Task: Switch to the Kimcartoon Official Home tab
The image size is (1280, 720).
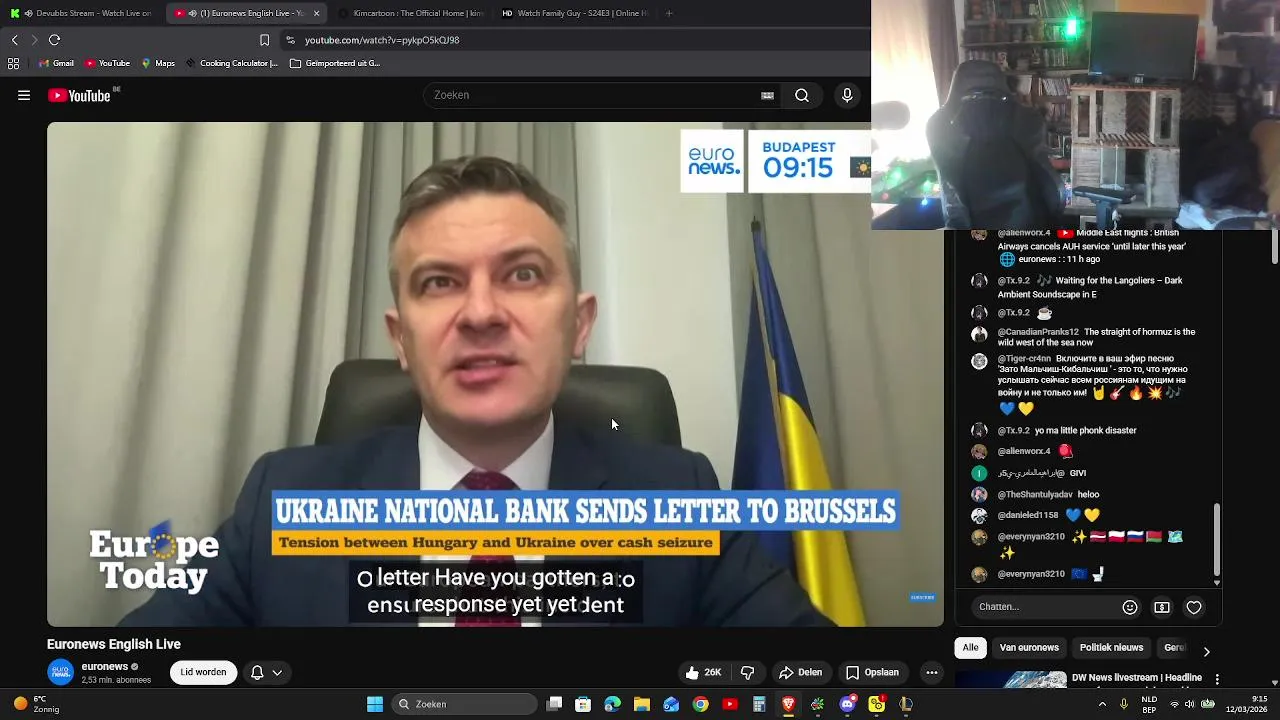Action: (x=410, y=13)
